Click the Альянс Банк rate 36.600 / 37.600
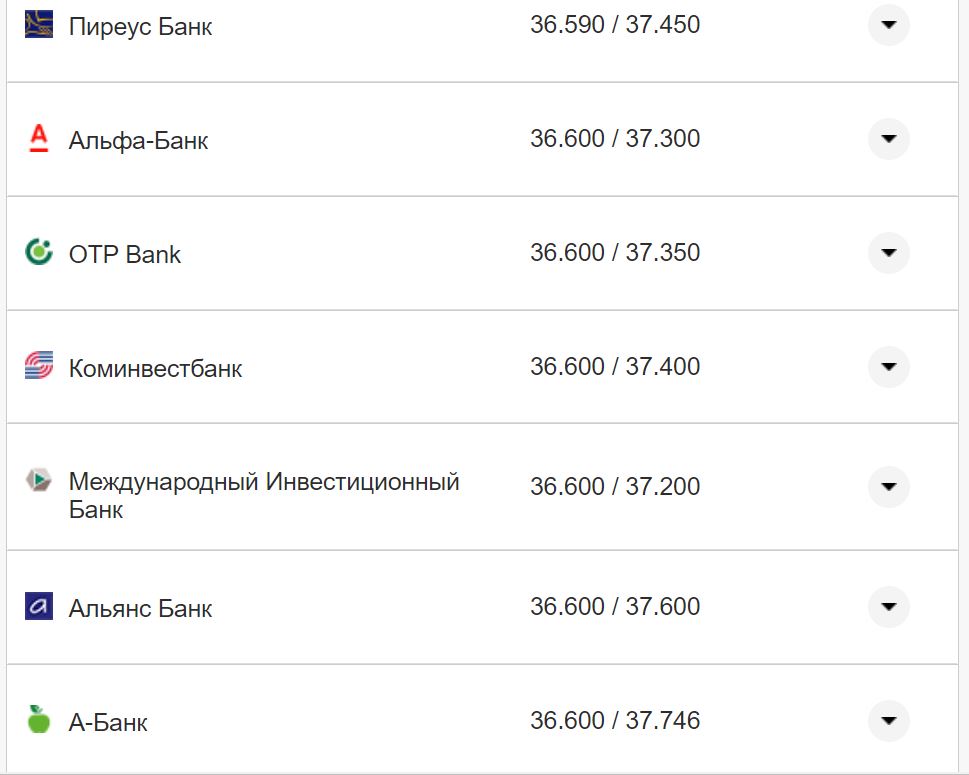The width and height of the screenshot is (969, 775). tap(616, 606)
